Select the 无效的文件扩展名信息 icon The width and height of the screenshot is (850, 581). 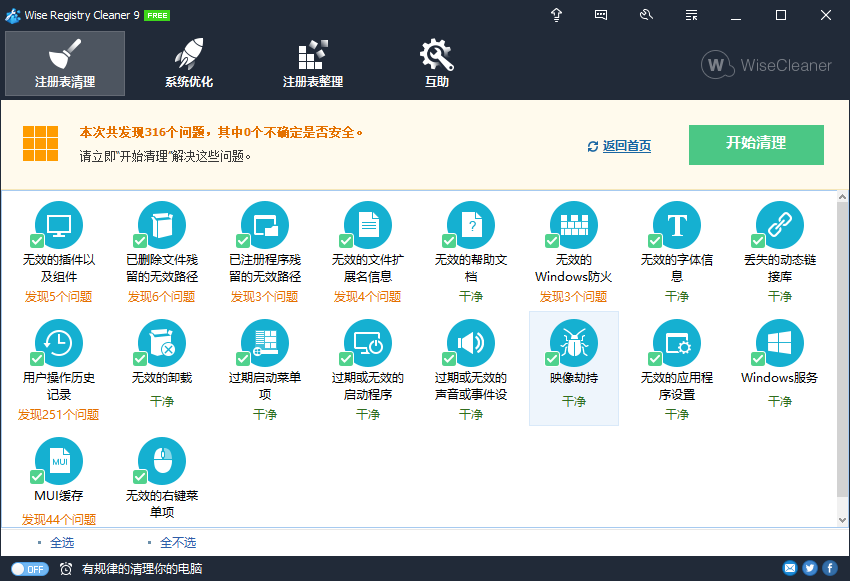pos(368,225)
